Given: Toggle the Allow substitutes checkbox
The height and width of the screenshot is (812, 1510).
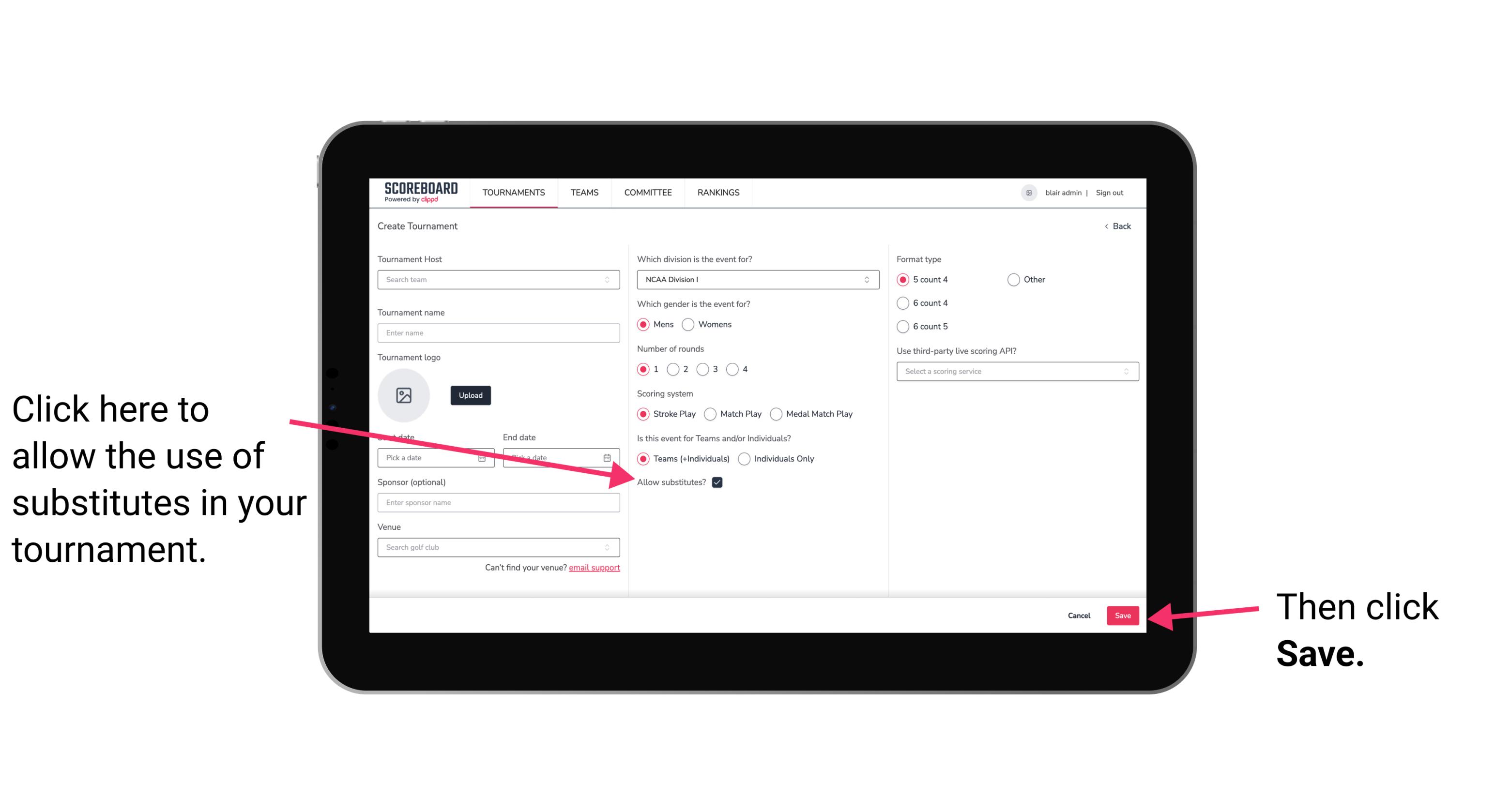Looking at the screenshot, I should [720, 482].
